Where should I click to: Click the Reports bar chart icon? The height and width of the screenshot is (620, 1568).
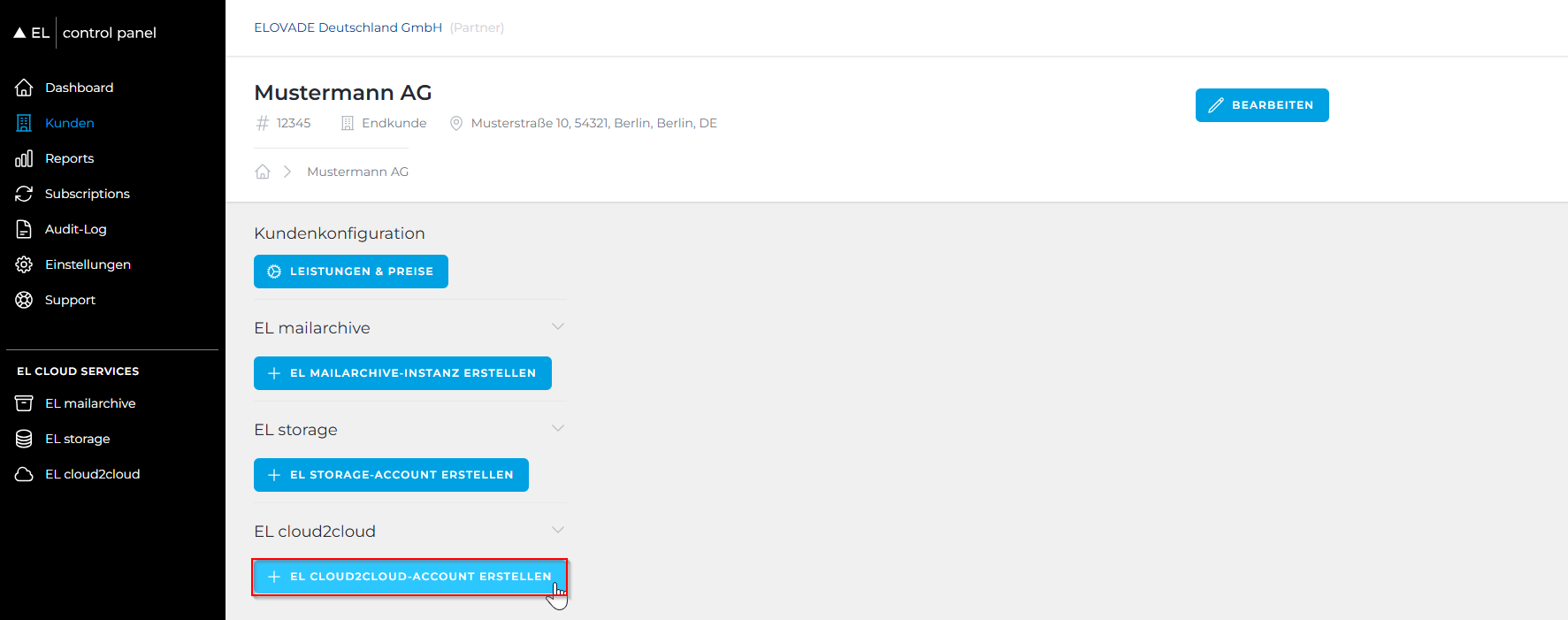click(24, 158)
